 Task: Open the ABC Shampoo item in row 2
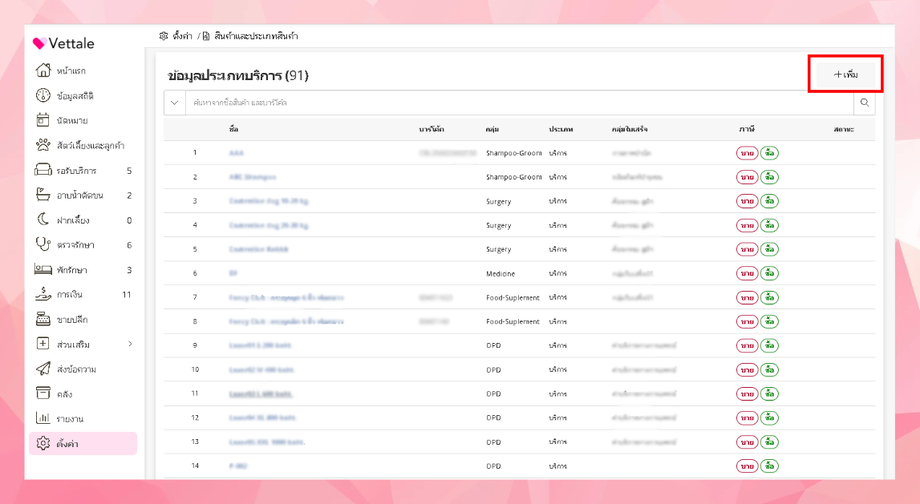pyautogui.click(x=252, y=177)
